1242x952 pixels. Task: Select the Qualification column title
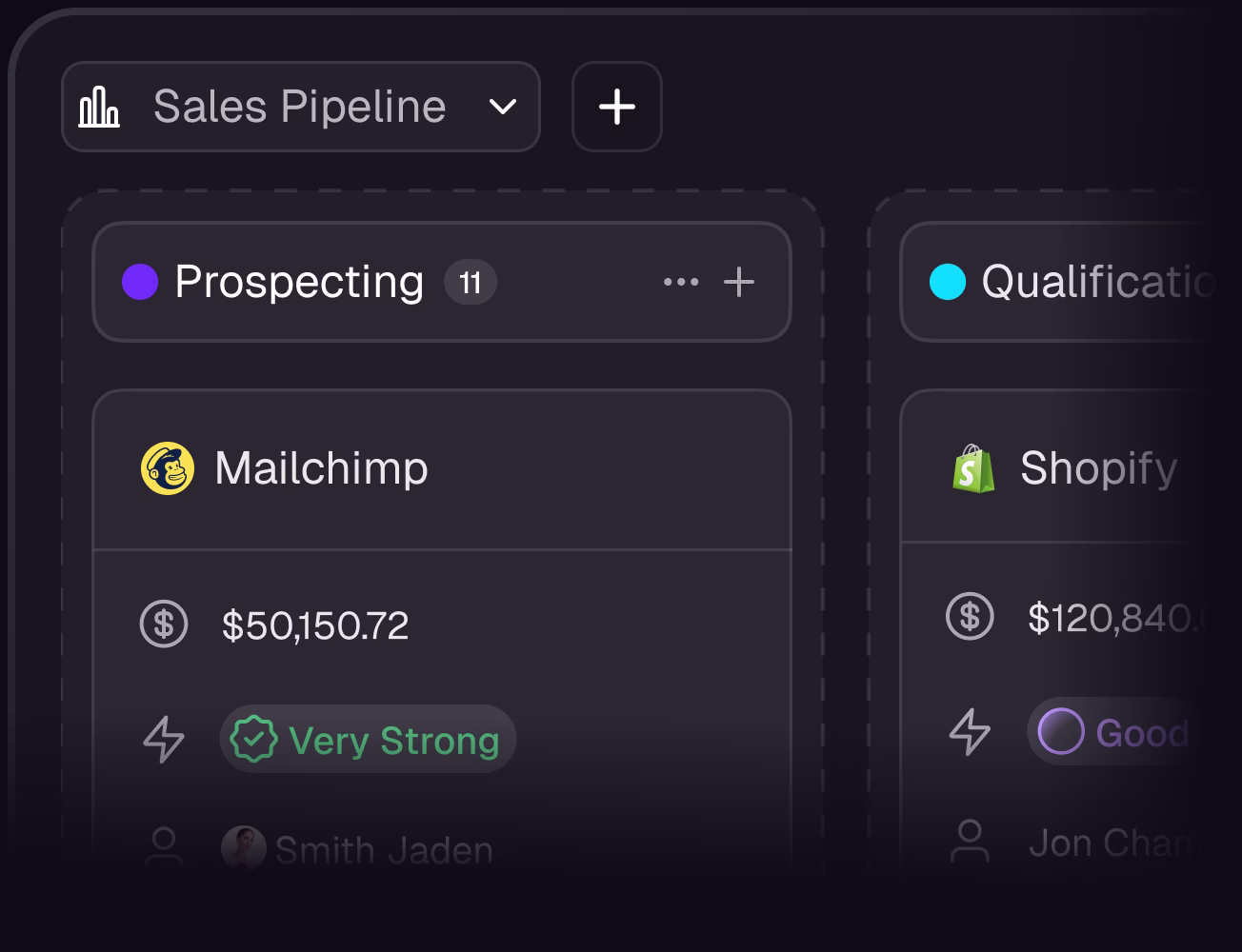[x=1097, y=282]
